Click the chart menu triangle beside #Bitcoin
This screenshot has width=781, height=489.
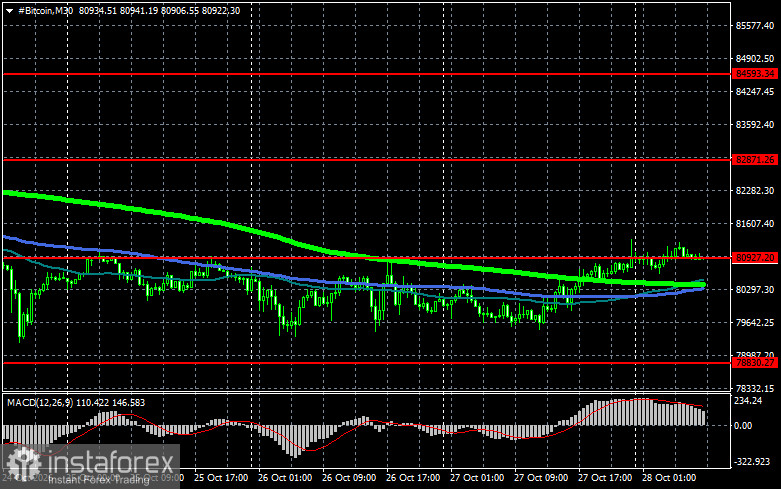pyautogui.click(x=9, y=11)
